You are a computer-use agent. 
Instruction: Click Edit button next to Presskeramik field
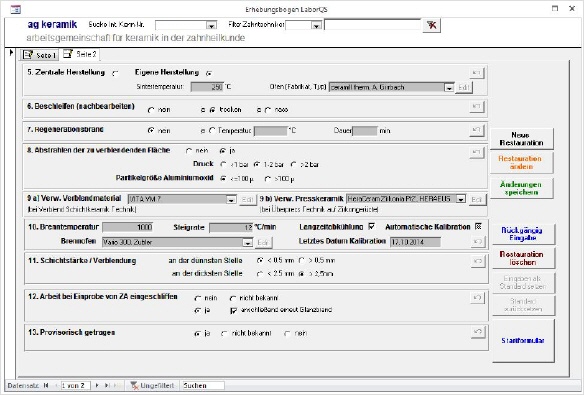pyautogui.click(x=477, y=199)
